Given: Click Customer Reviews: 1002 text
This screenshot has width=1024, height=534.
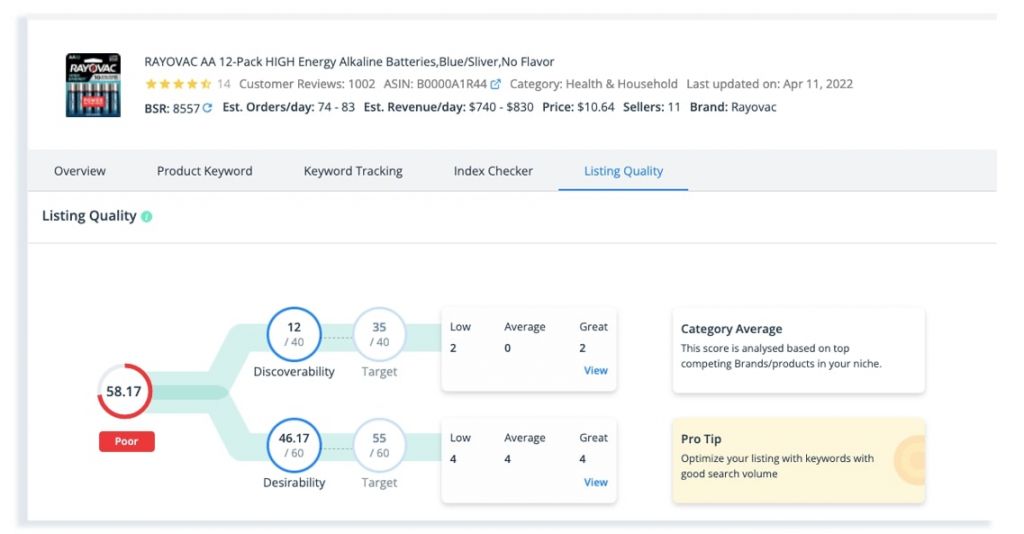Looking at the screenshot, I should [x=307, y=84].
